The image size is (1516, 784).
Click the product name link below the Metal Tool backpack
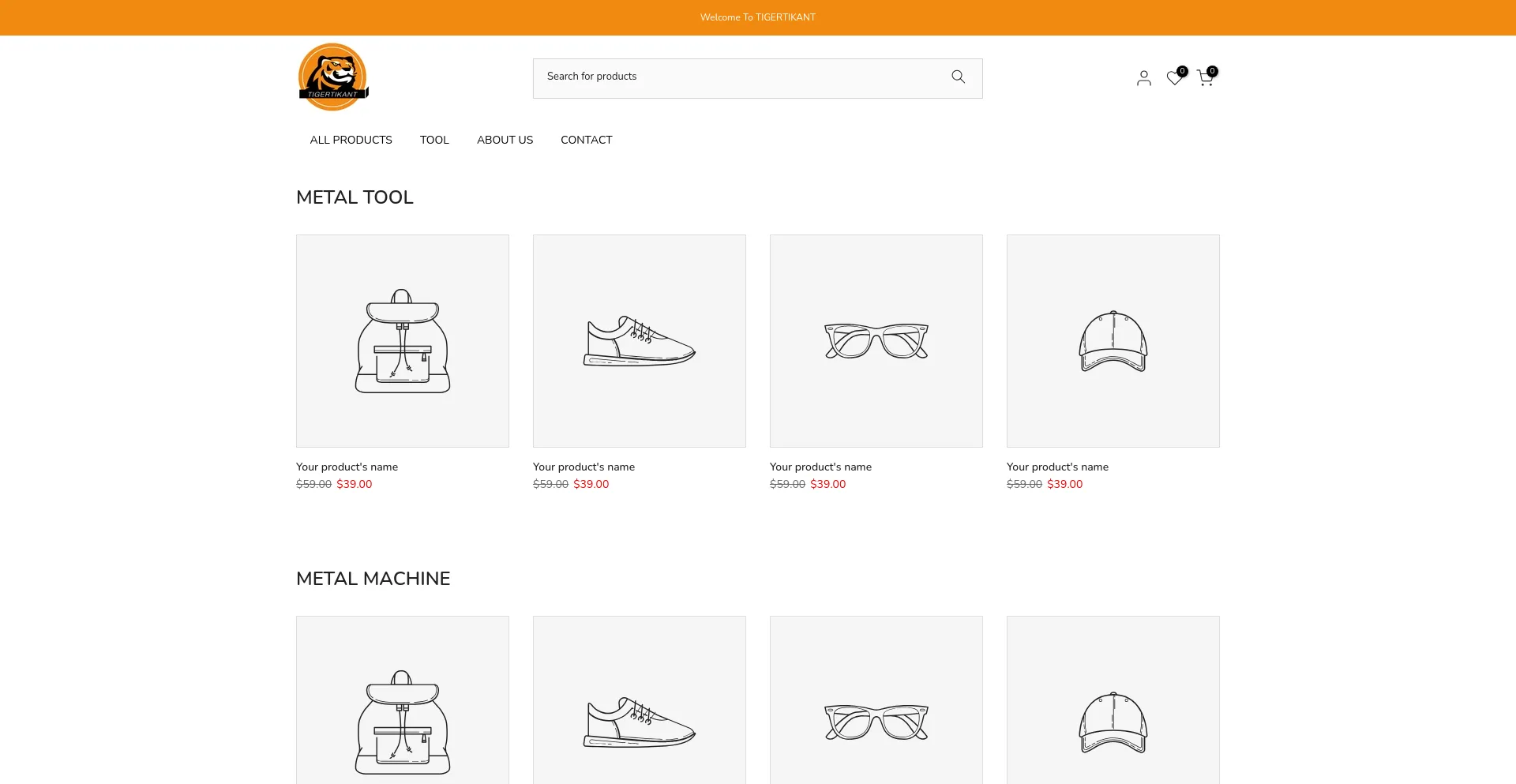coord(347,467)
